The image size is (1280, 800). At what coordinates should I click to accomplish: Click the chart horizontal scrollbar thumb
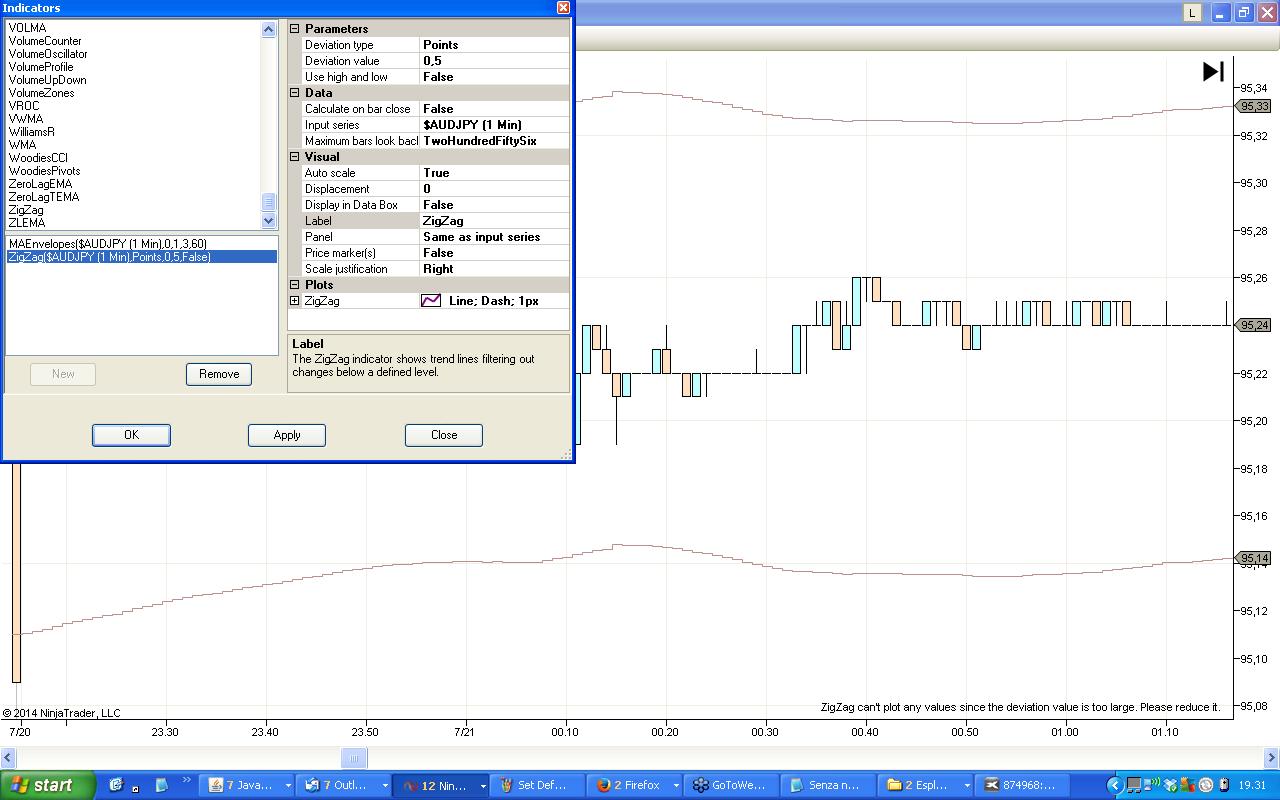354,758
